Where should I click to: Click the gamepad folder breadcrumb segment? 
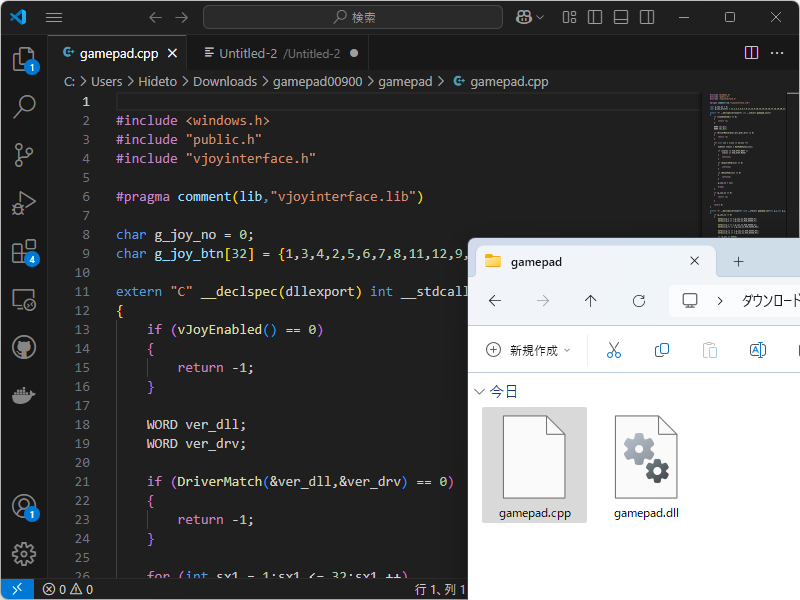point(405,82)
